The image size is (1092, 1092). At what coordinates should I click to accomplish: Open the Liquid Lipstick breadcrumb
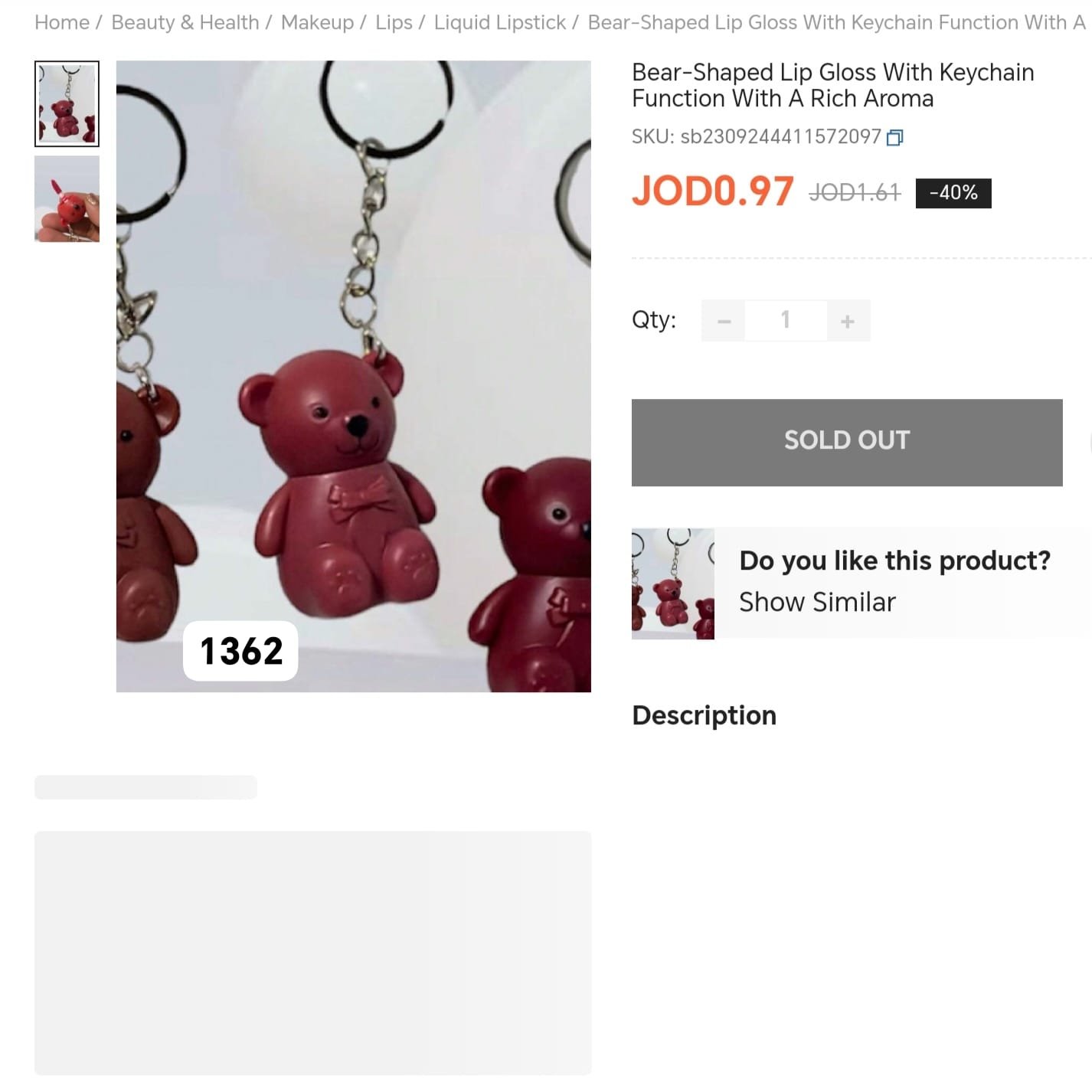pos(500,23)
